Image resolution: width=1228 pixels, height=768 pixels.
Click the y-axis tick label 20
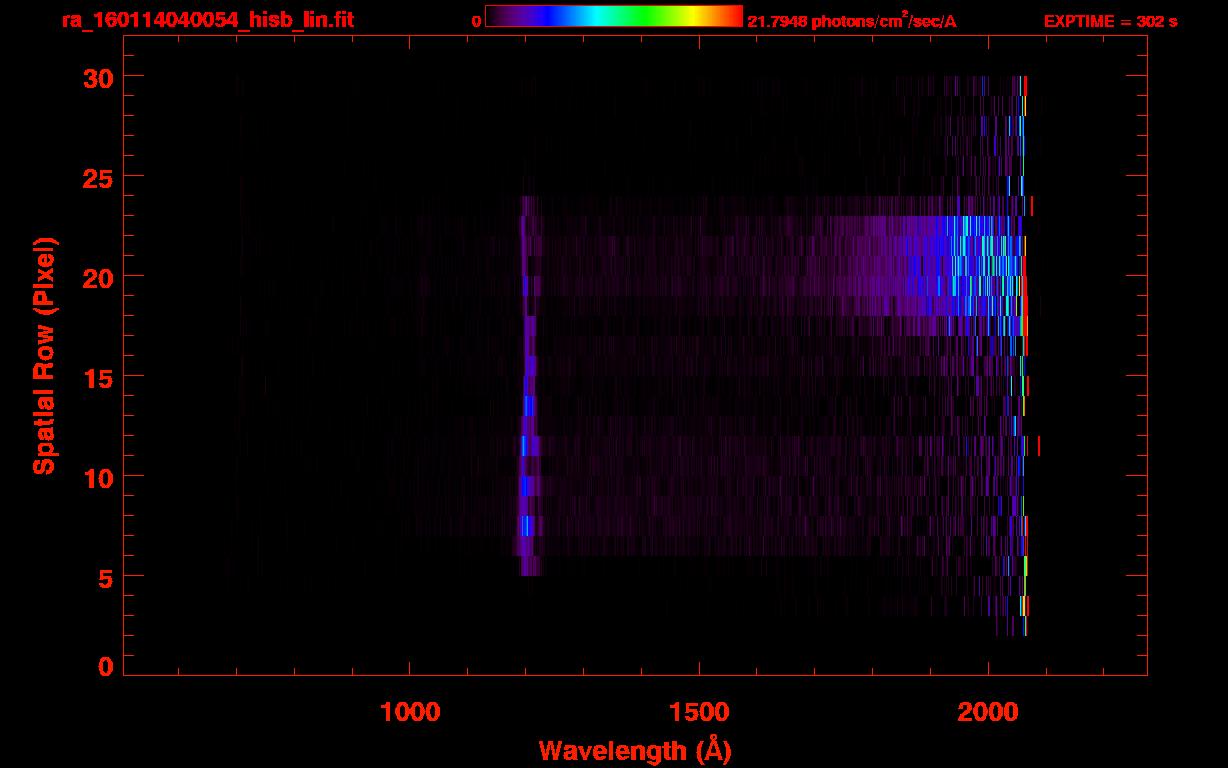point(99,277)
